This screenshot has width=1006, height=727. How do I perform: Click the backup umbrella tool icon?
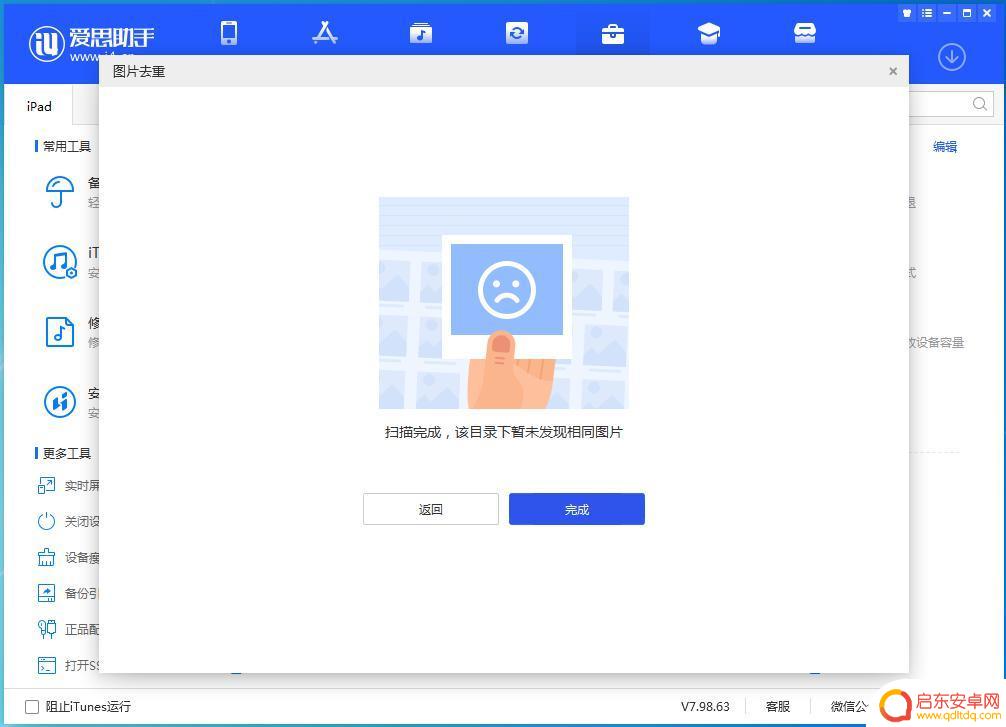(60, 192)
